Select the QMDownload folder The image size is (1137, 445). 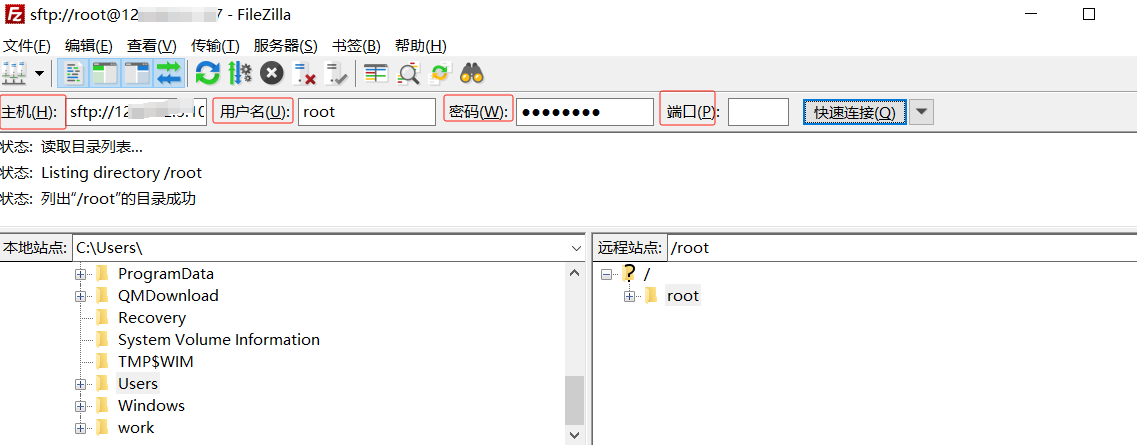[x=168, y=296]
